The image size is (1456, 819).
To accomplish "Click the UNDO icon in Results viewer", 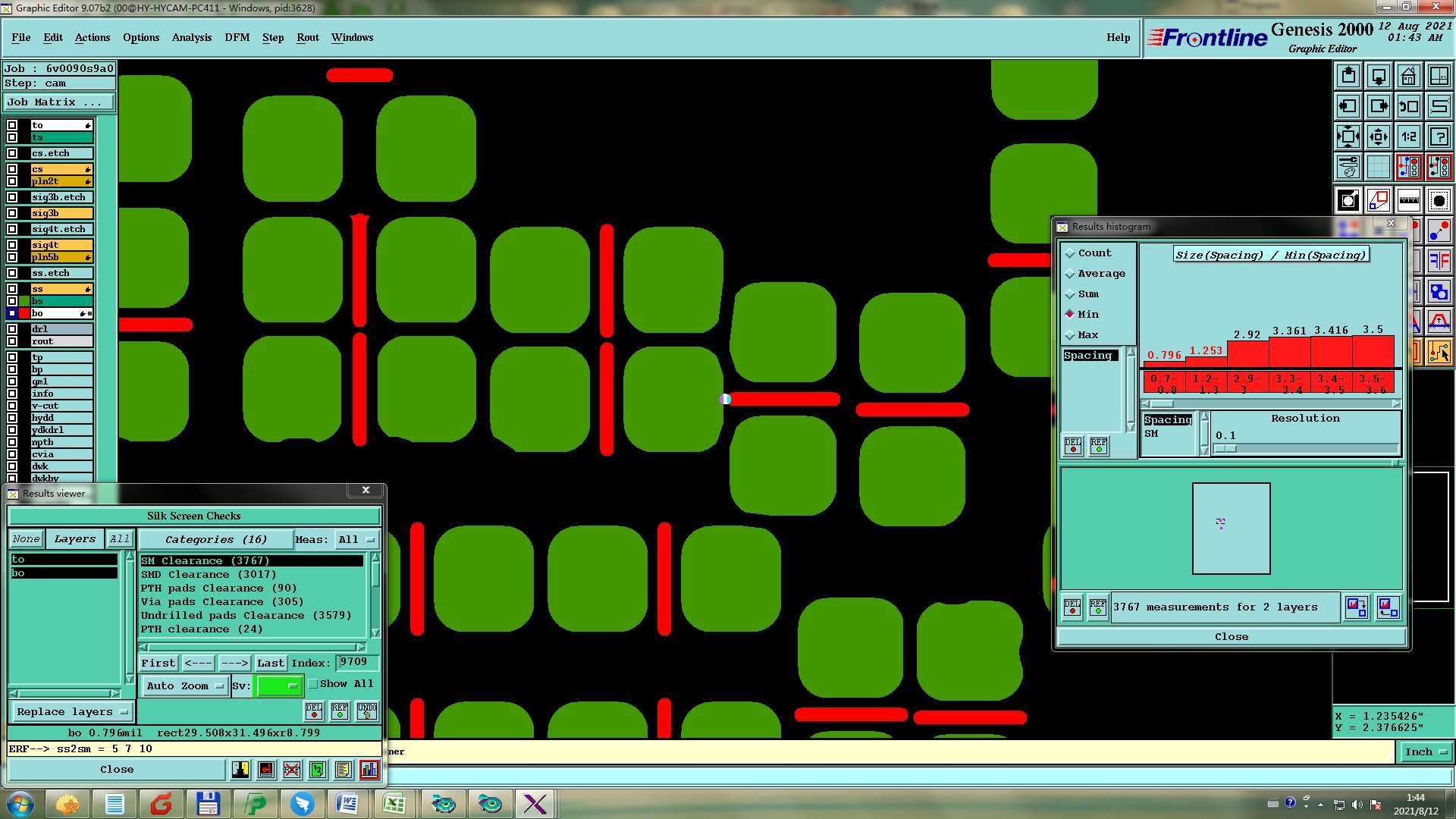I will click(367, 711).
